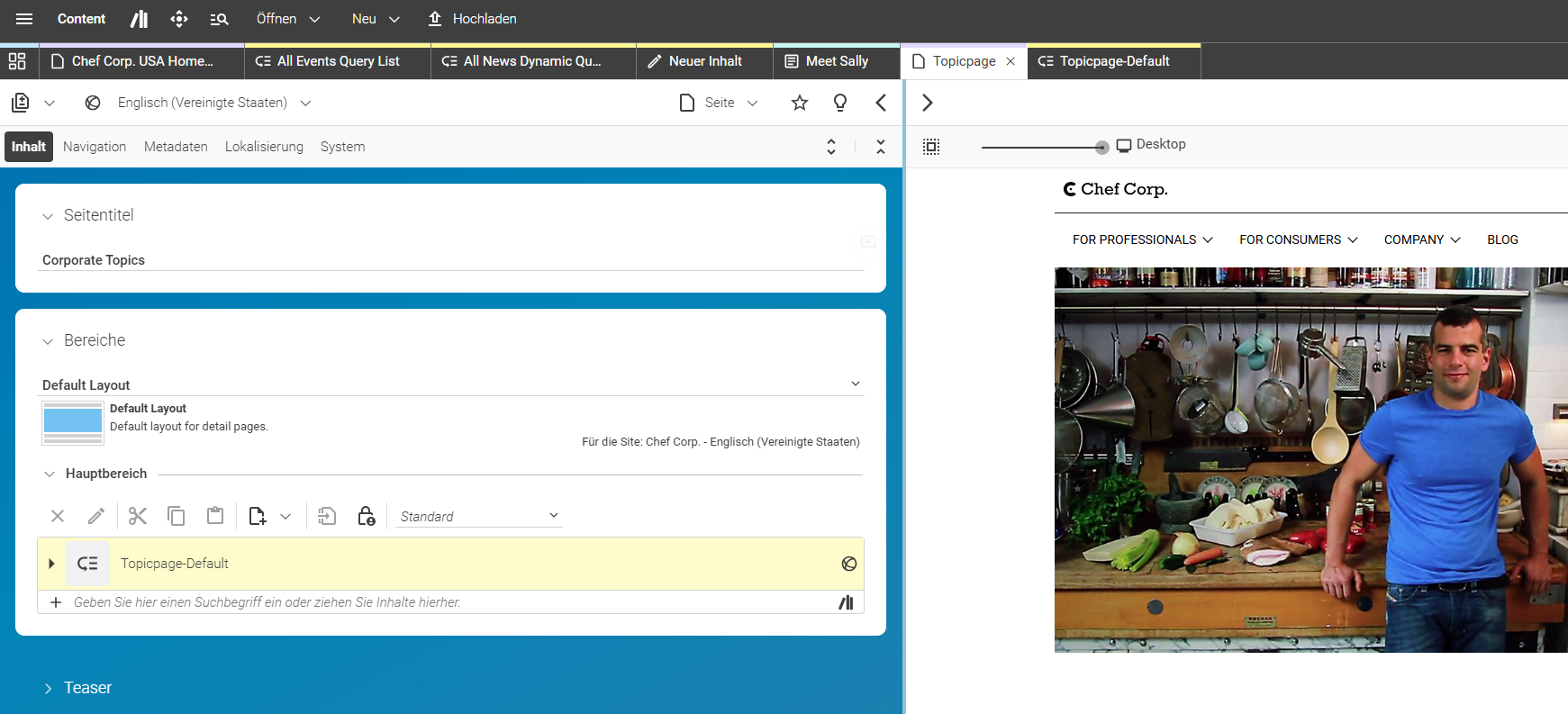The image size is (1568, 714).
Task: Cut the selected item with scissors icon
Action: (138, 516)
